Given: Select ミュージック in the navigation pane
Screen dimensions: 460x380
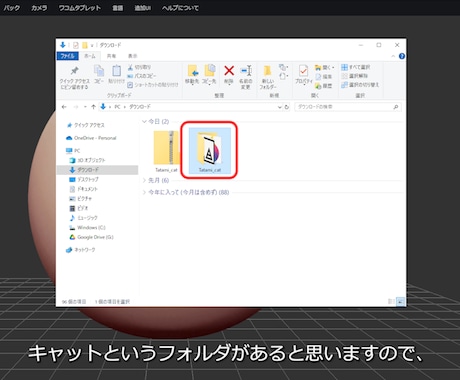Looking at the screenshot, I should point(83,218).
